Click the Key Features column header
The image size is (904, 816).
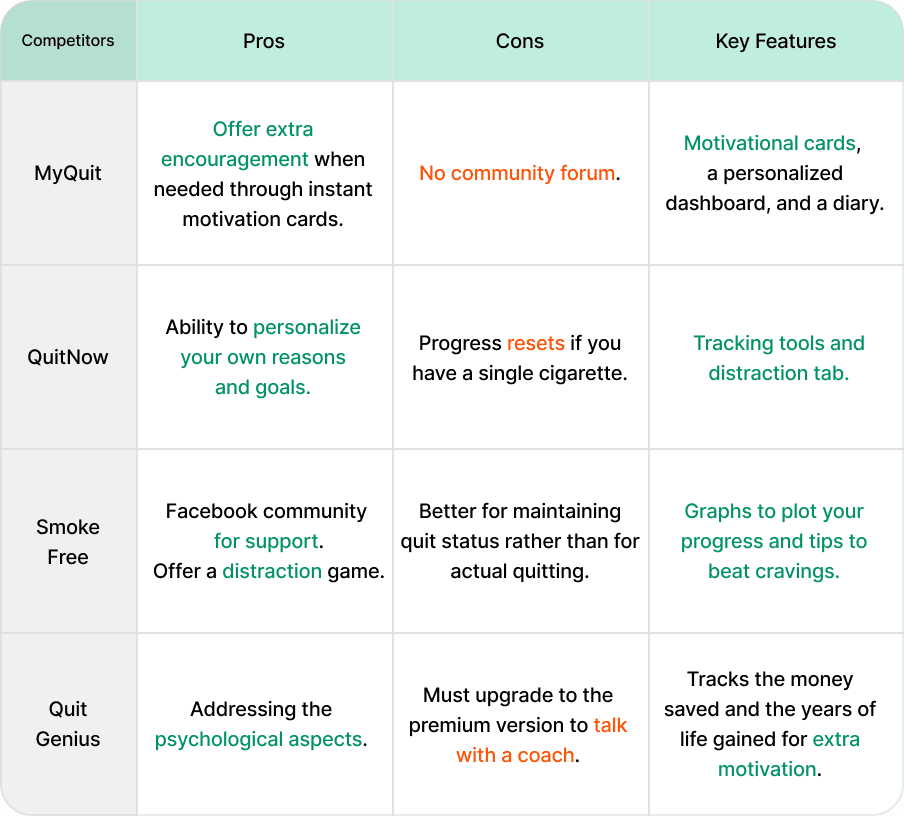pos(775,41)
